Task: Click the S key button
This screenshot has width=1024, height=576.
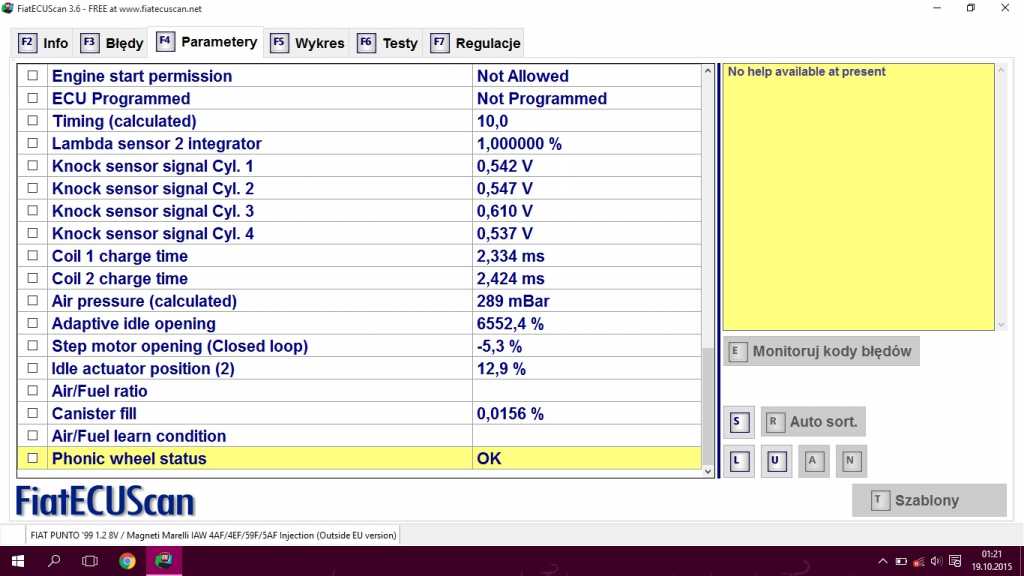Action: [737, 422]
